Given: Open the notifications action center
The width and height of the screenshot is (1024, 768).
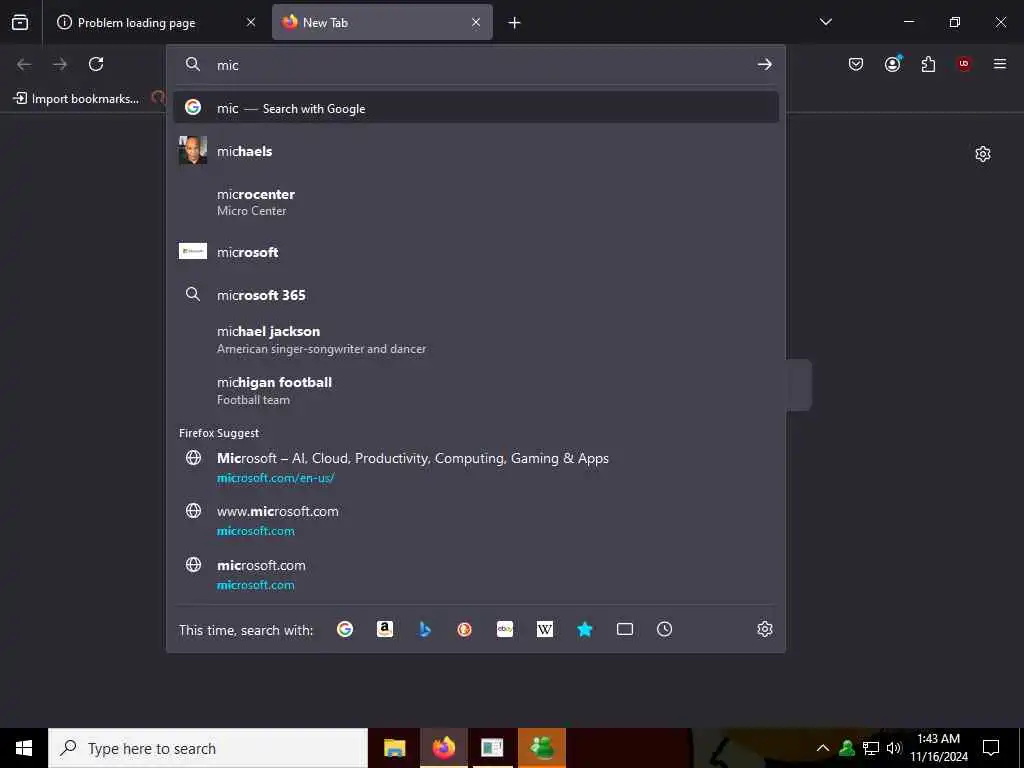Looking at the screenshot, I should pos(991,748).
